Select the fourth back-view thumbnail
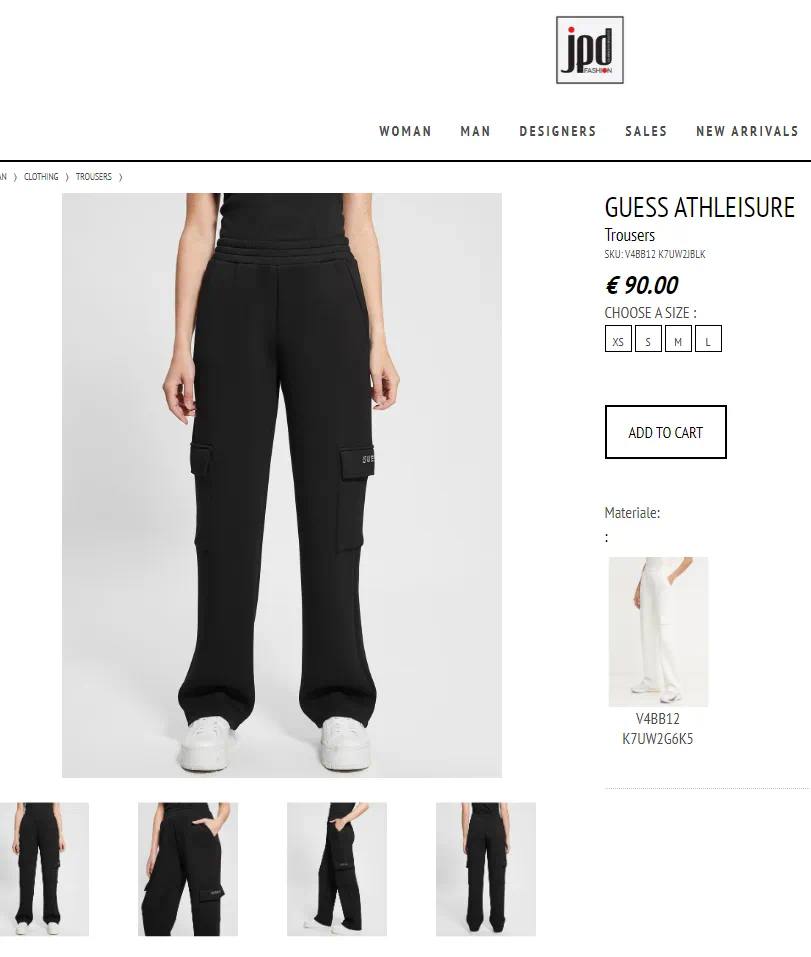 486,869
